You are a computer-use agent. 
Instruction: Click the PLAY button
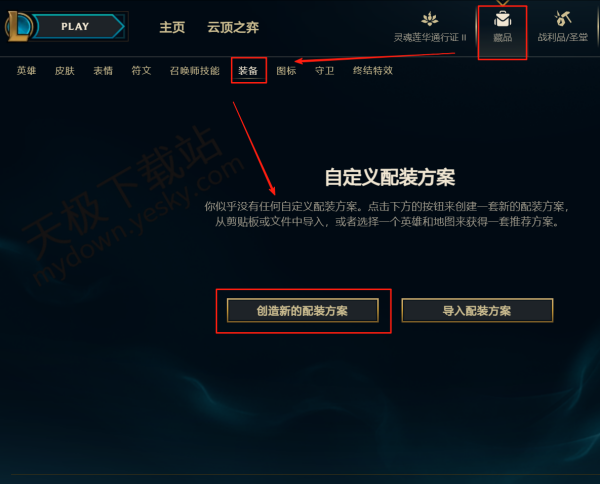point(80,26)
